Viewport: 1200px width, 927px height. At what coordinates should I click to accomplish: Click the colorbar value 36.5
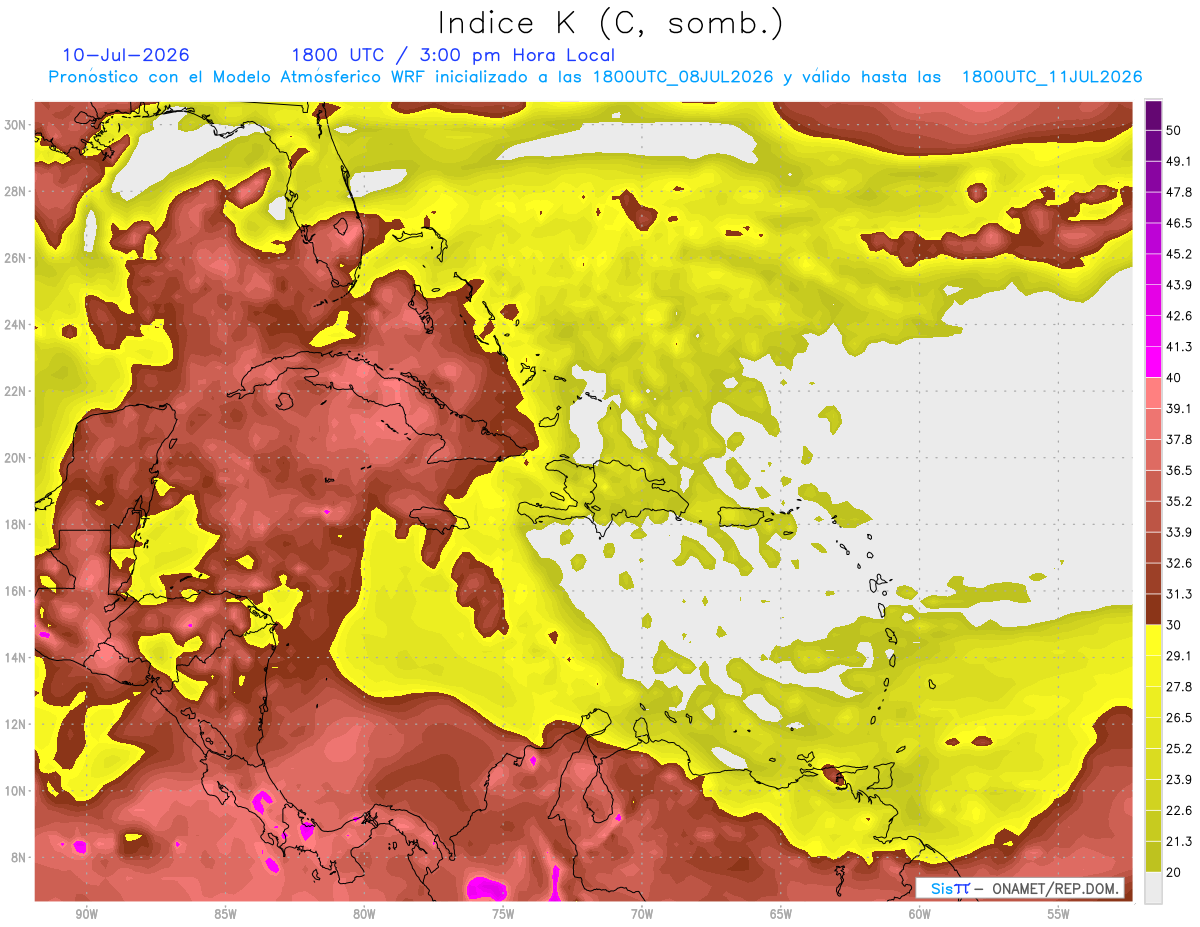(1179, 470)
